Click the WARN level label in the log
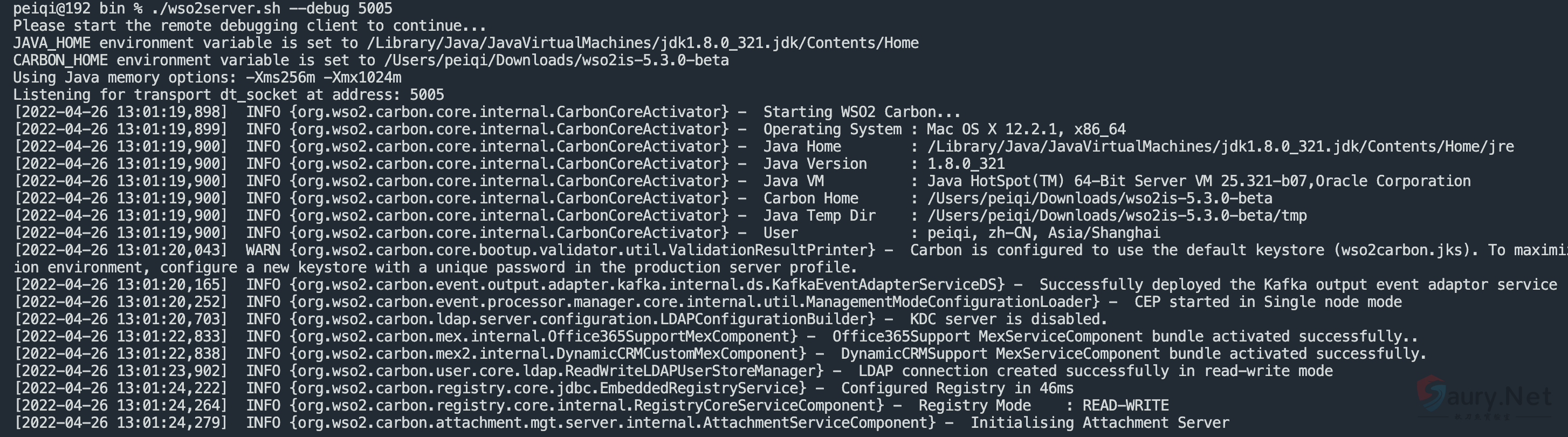The image size is (1568, 437). point(263,250)
